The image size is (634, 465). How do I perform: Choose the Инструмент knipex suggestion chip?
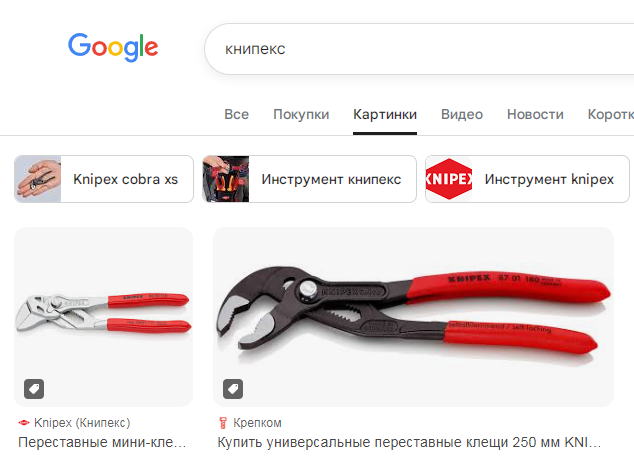coord(527,179)
